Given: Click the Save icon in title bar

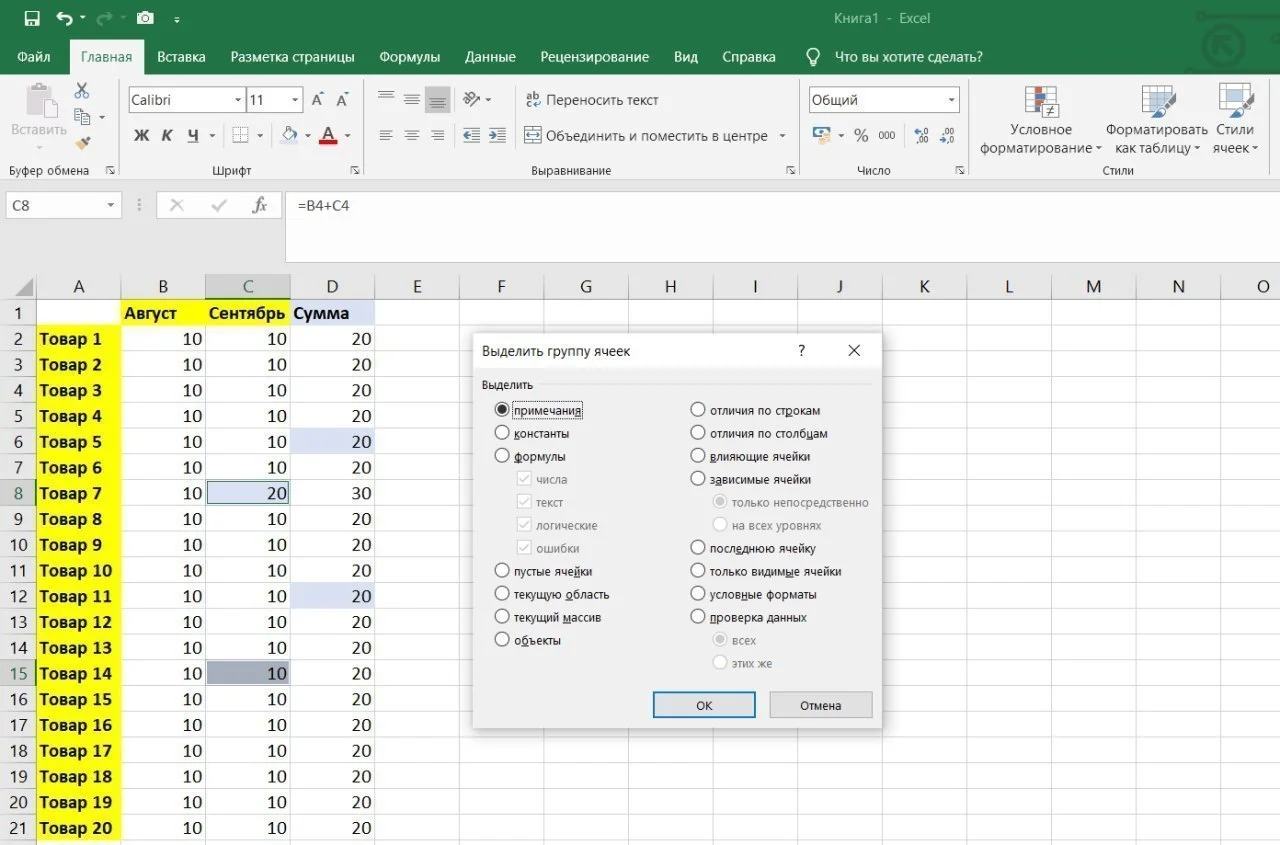Looking at the screenshot, I should pyautogui.click(x=32, y=18).
